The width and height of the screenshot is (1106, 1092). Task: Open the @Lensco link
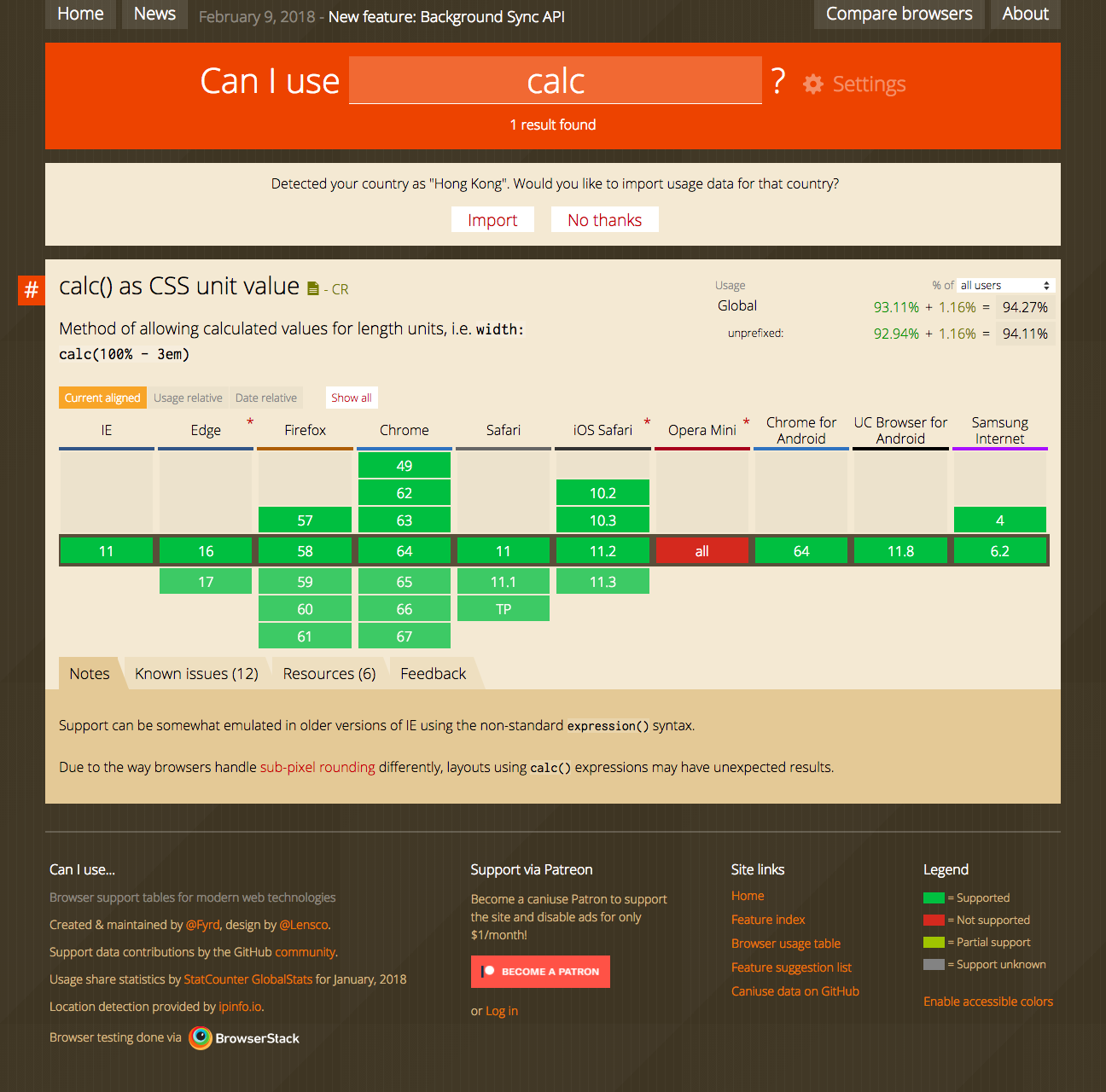coord(304,925)
